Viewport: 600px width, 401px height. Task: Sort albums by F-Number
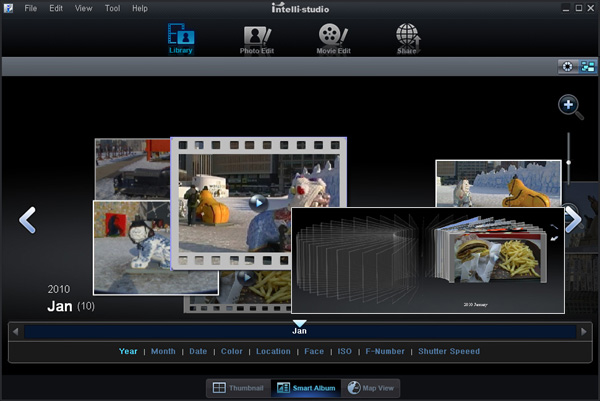tap(385, 351)
